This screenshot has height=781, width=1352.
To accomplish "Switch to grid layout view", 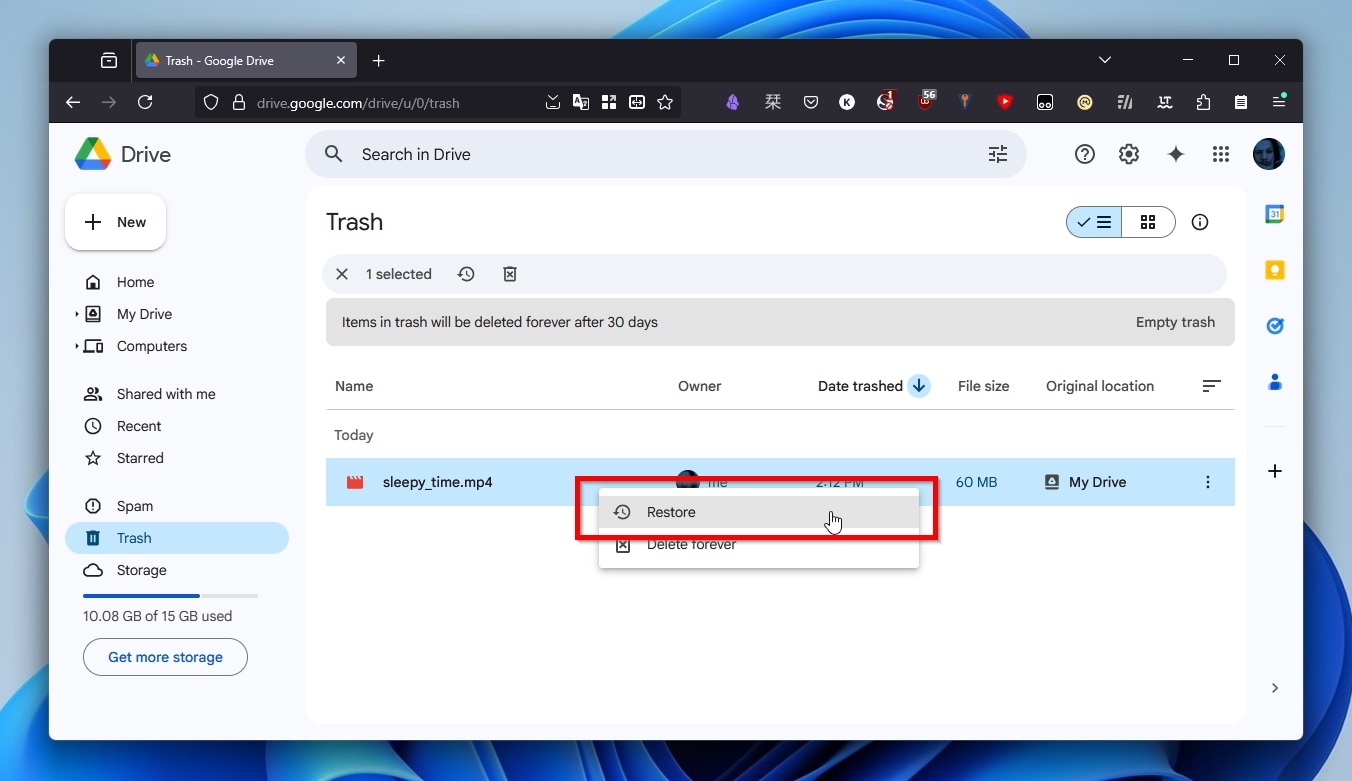I will 1148,222.
